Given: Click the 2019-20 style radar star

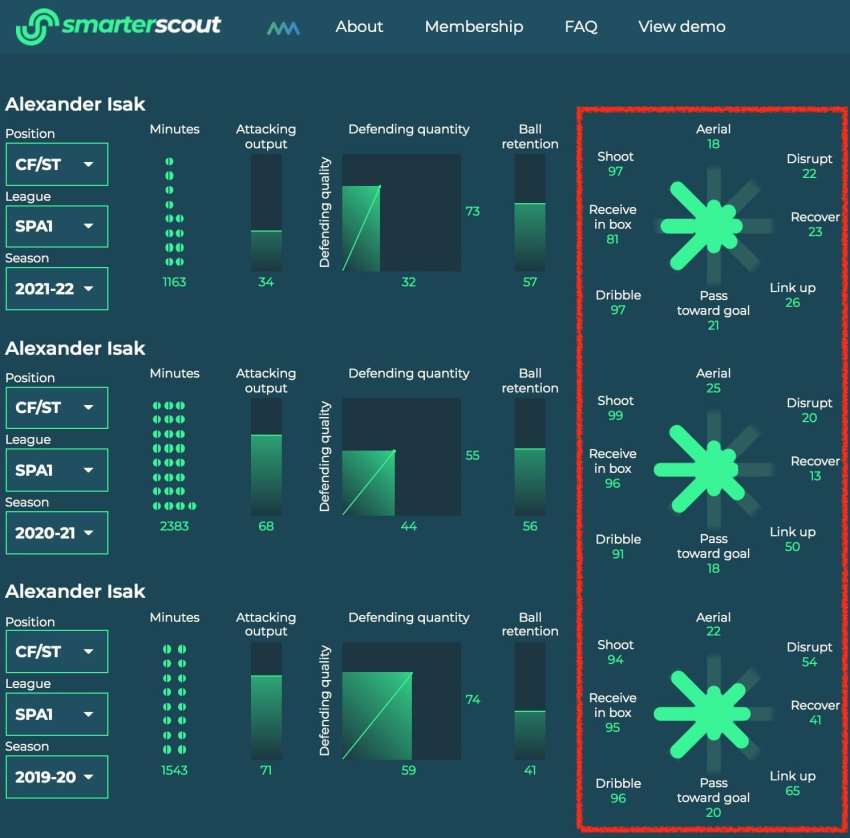Looking at the screenshot, I should (x=714, y=714).
